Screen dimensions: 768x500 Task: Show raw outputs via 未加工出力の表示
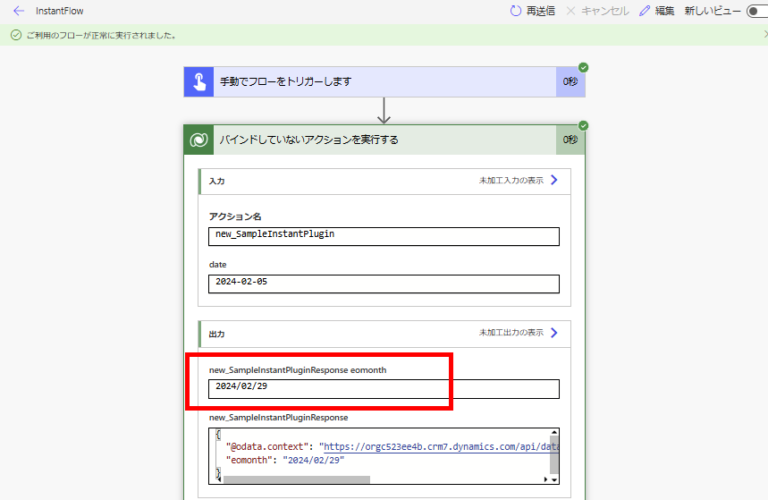click(x=511, y=333)
